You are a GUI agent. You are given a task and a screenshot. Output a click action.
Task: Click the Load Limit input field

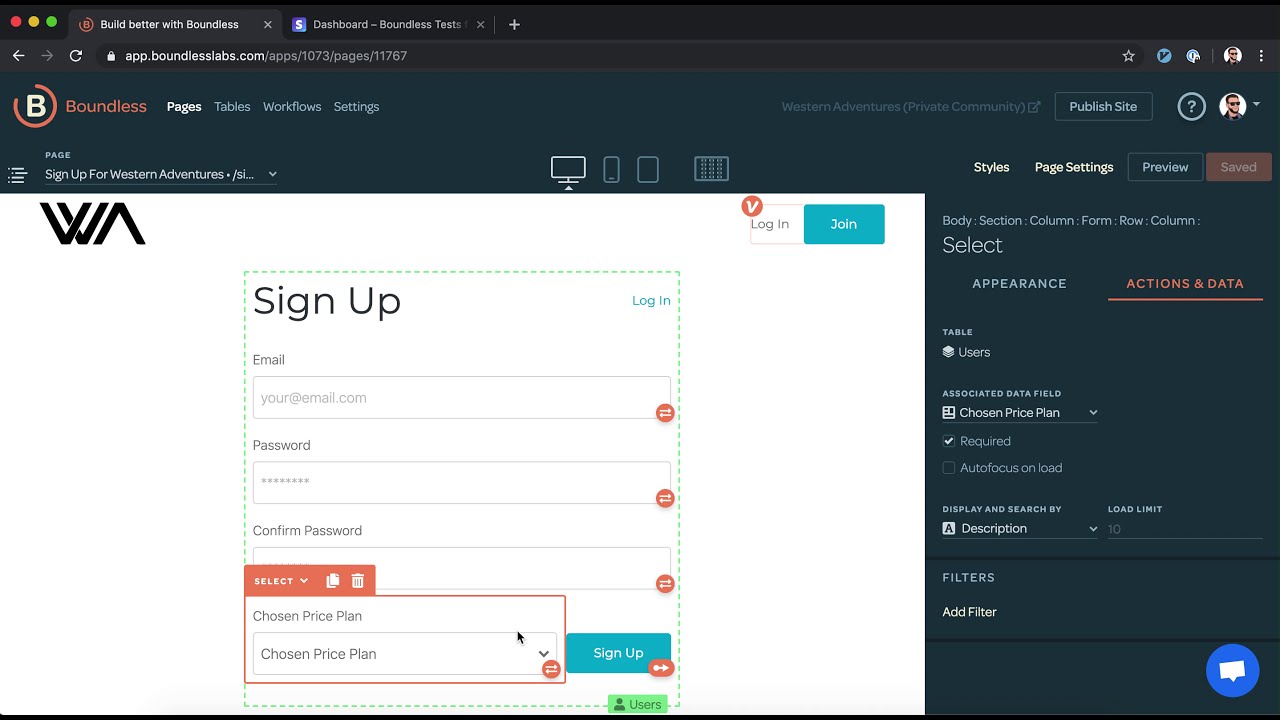[1185, 529]
